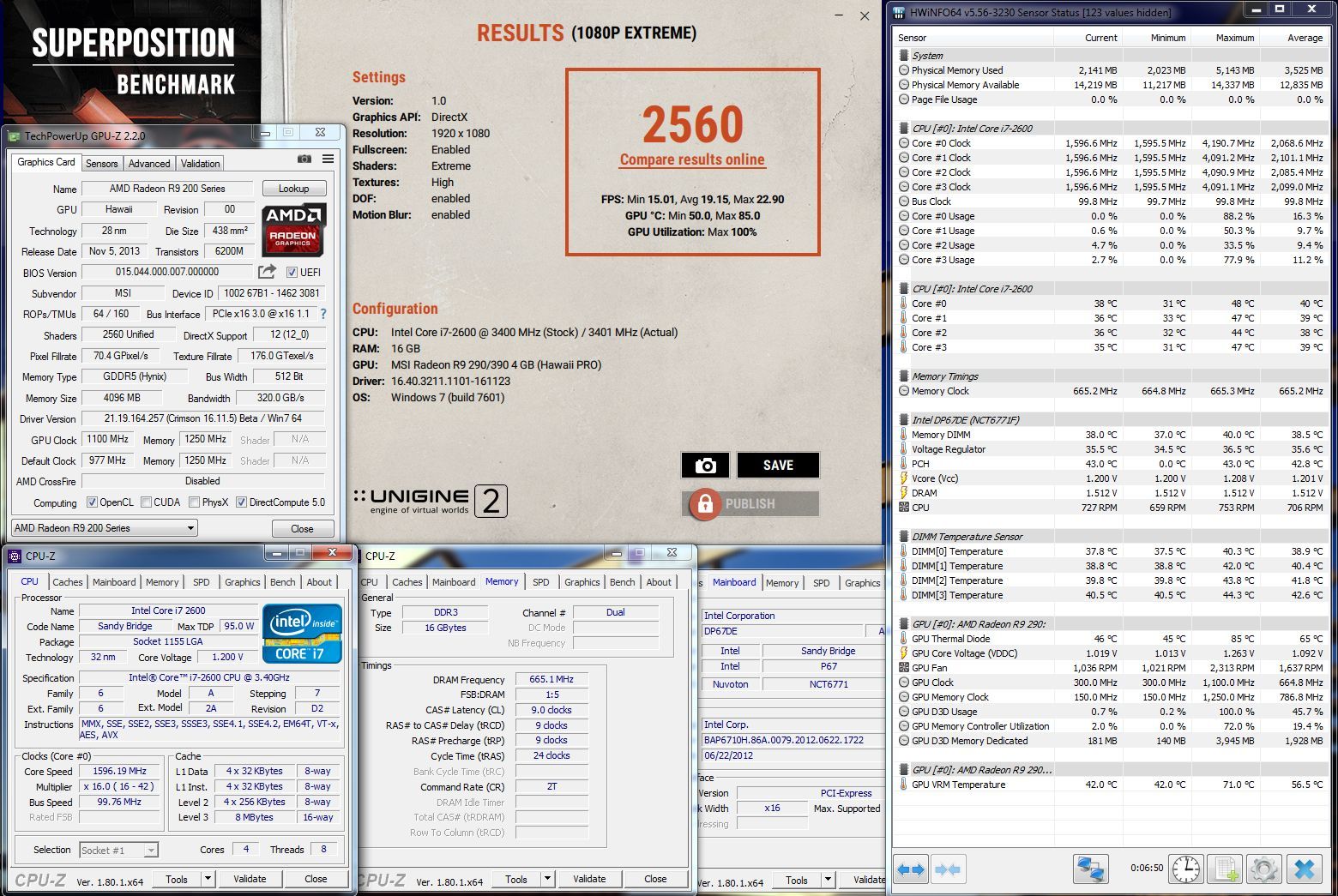Select the GPU Fan sensor row
1338x896 pixels.
coord(1111,668)
